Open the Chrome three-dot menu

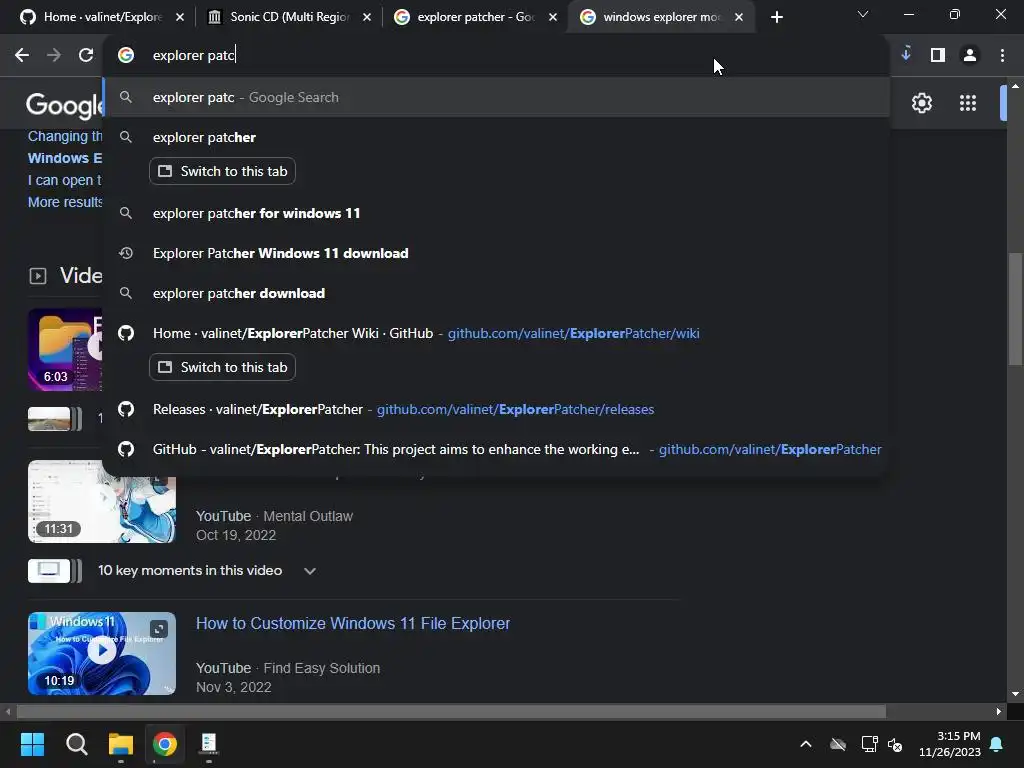click(1002, 56)
